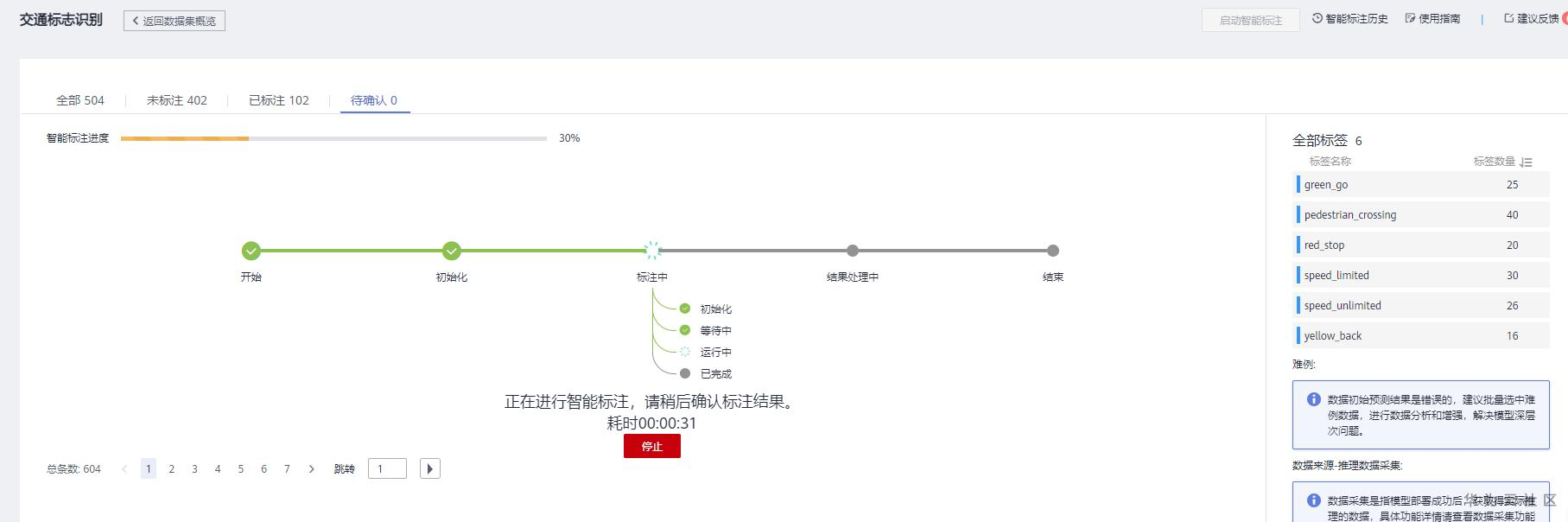
Task: Switch to the 未标注 402 tab
Action: point(177,100)
